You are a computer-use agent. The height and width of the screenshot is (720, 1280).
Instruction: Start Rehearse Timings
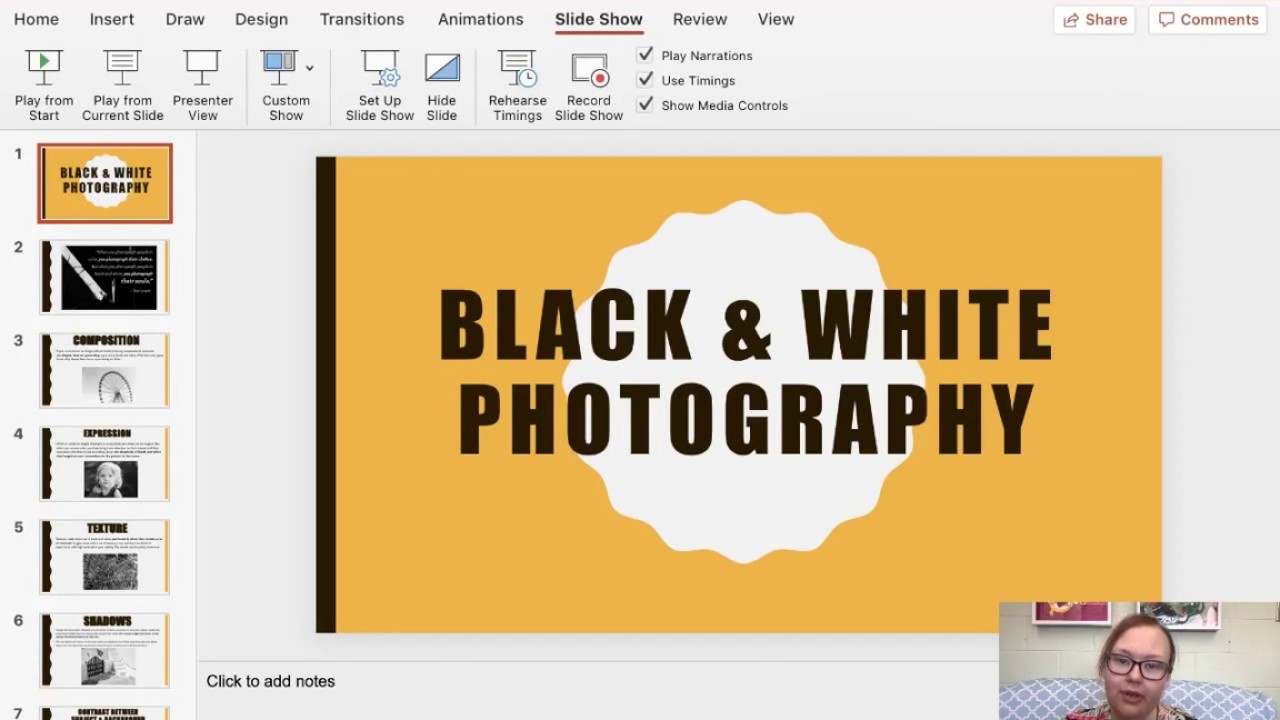tap(517, 85)
